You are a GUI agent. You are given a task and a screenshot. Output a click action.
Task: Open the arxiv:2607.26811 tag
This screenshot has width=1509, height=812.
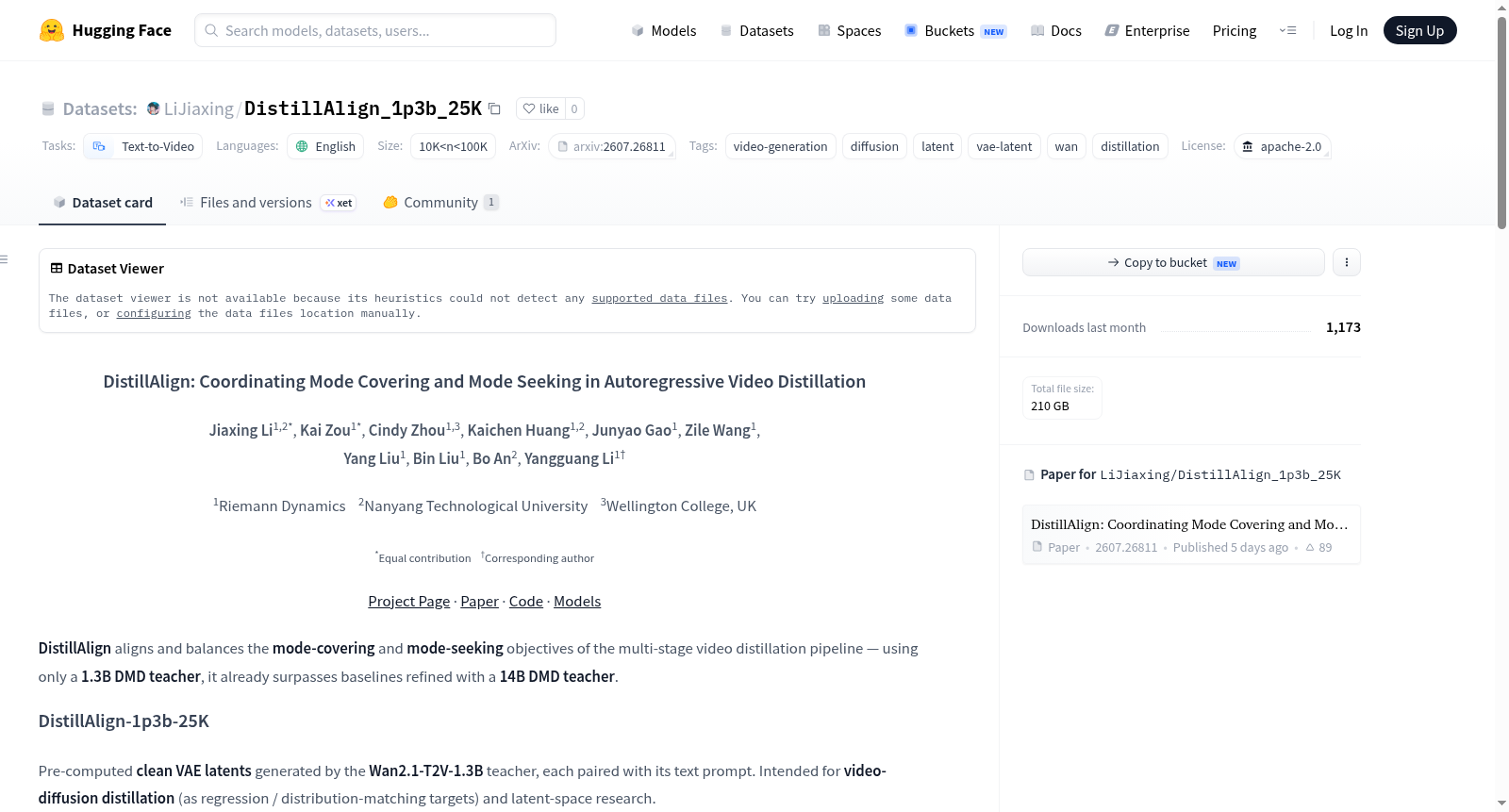pyautogui.click(x=611, y=146)
